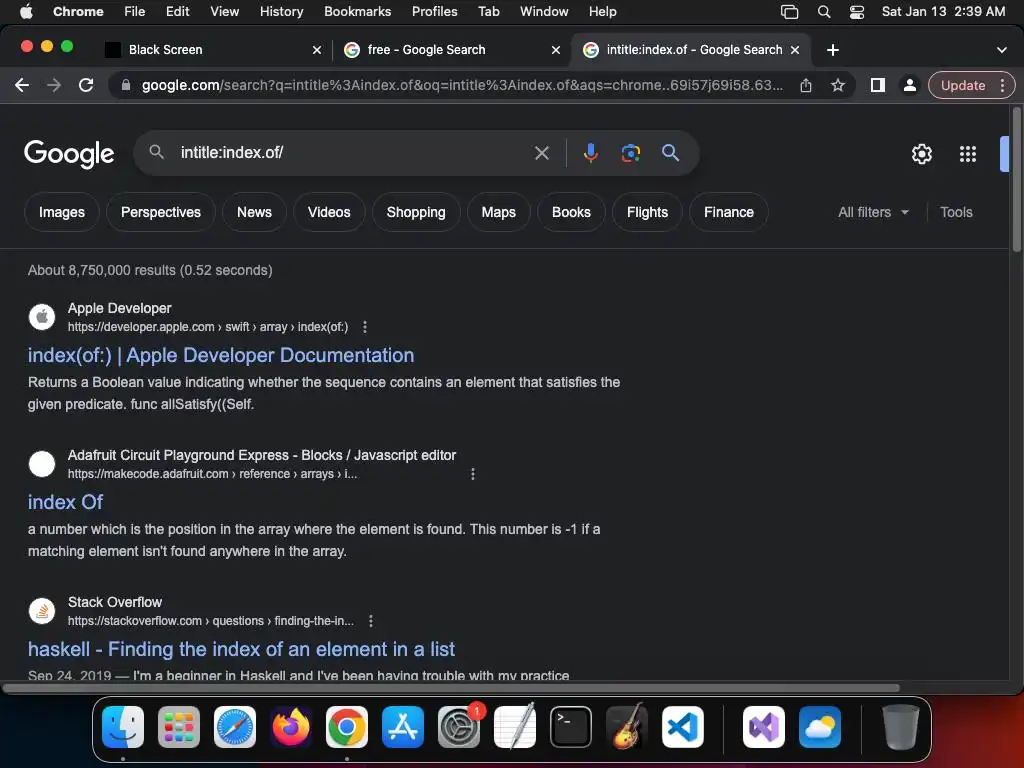Filter results by Shopping
This screenshot has width=1024, height=768.
[416, 212]
